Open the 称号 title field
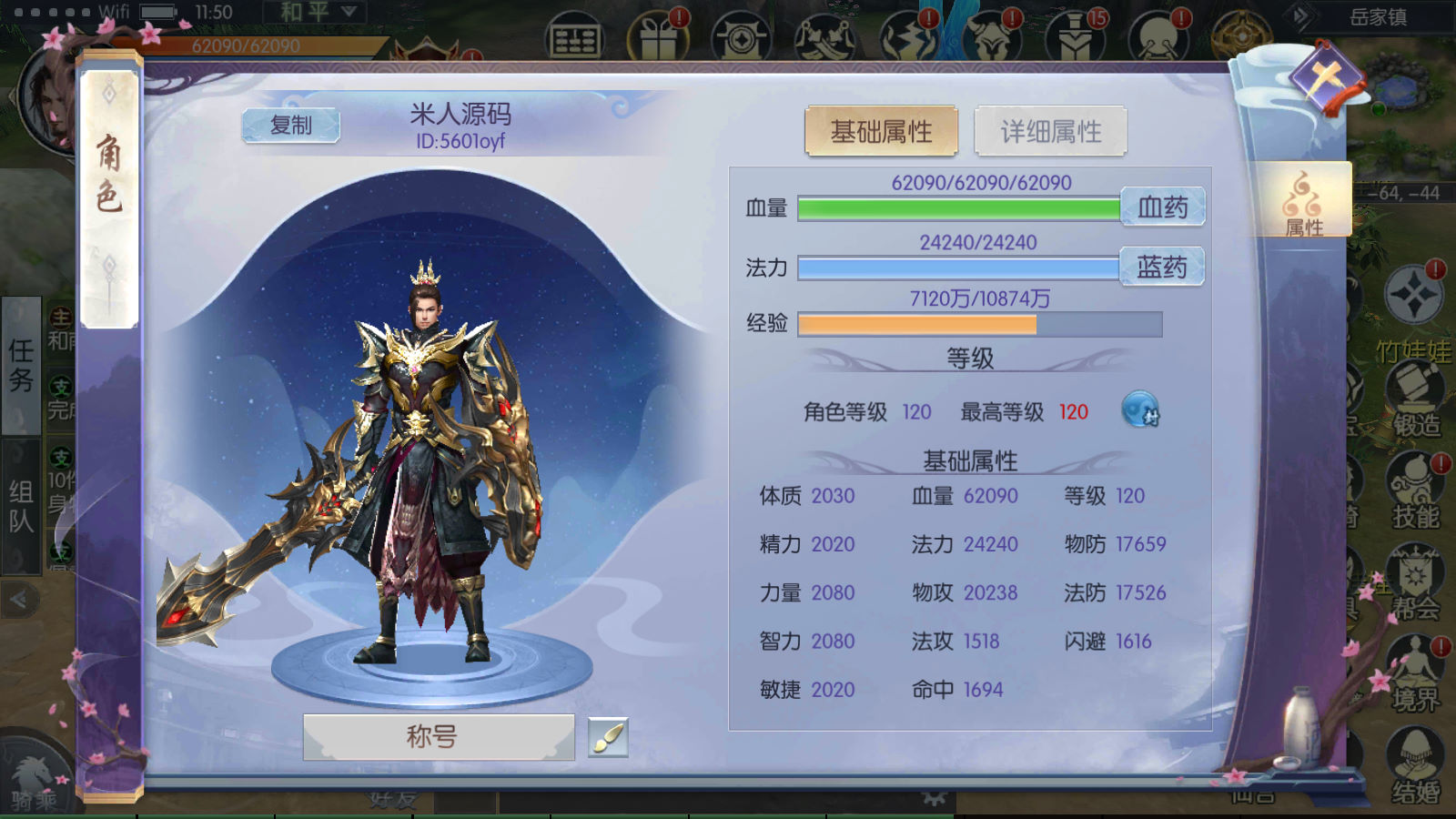The height and width of the screenshot is (819, 1456). [x=439, y=736]
